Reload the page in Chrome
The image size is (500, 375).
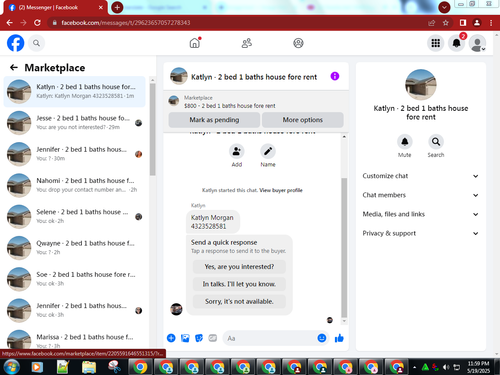pos(37,23)
